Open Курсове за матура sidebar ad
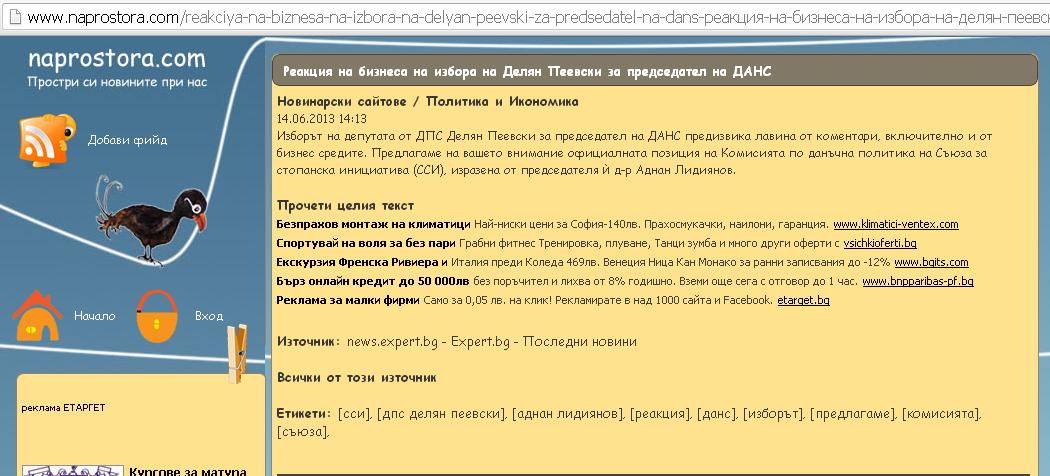Screen dimensions: 1050x476 tap(188, 471)
